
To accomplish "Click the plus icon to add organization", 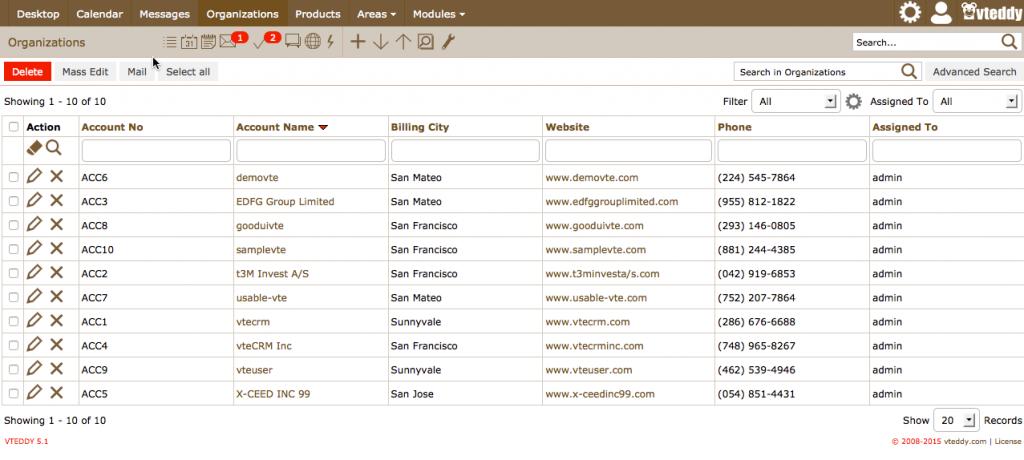I will pyautogui.click(x=358, y=42).
